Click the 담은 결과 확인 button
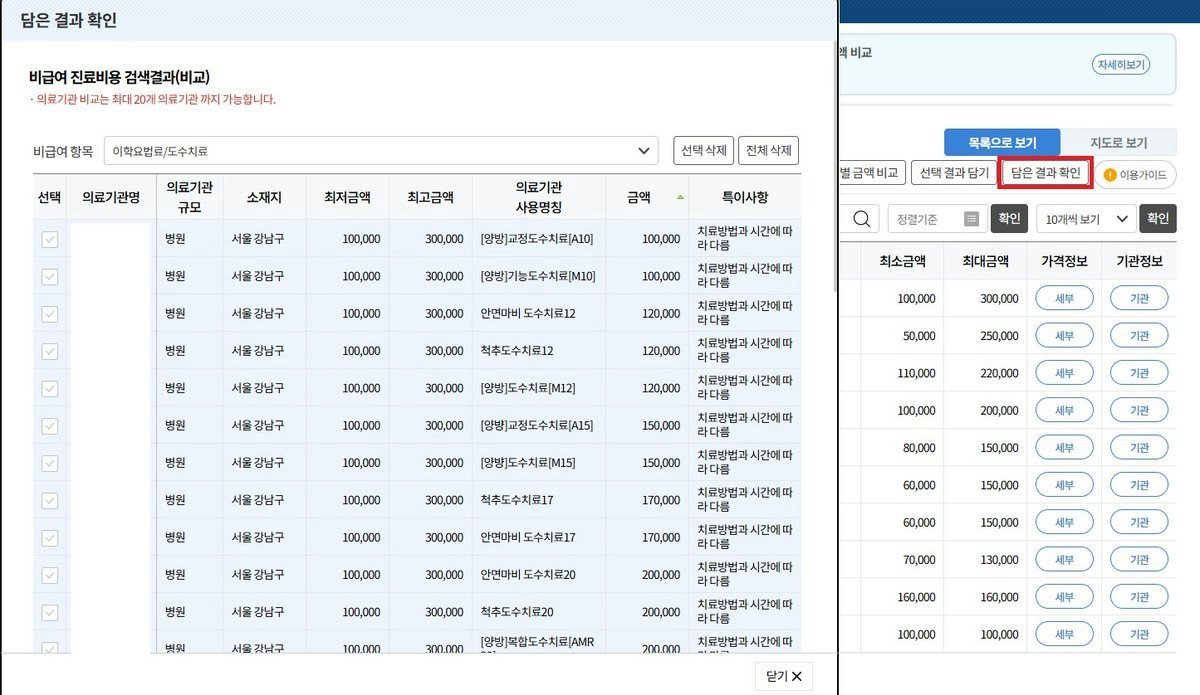This screenshot has width=1200, height=695. point(1045,173)
